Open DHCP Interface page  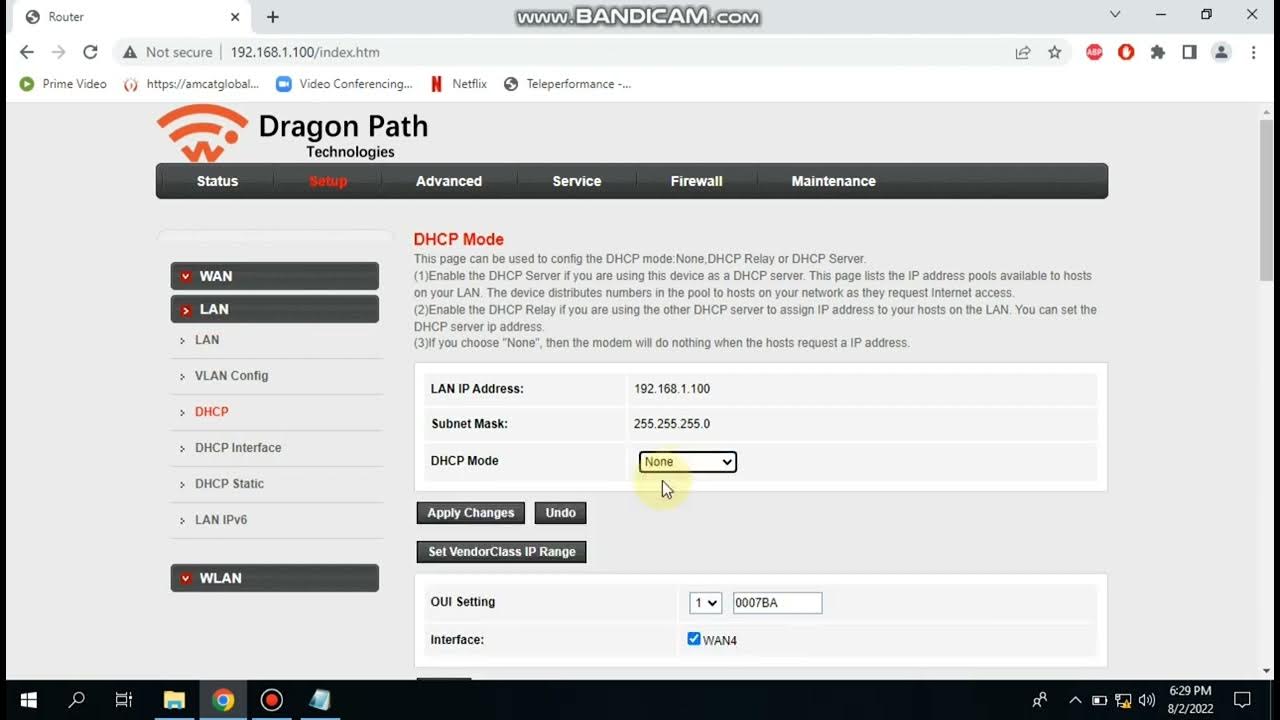tap(238, 448)
